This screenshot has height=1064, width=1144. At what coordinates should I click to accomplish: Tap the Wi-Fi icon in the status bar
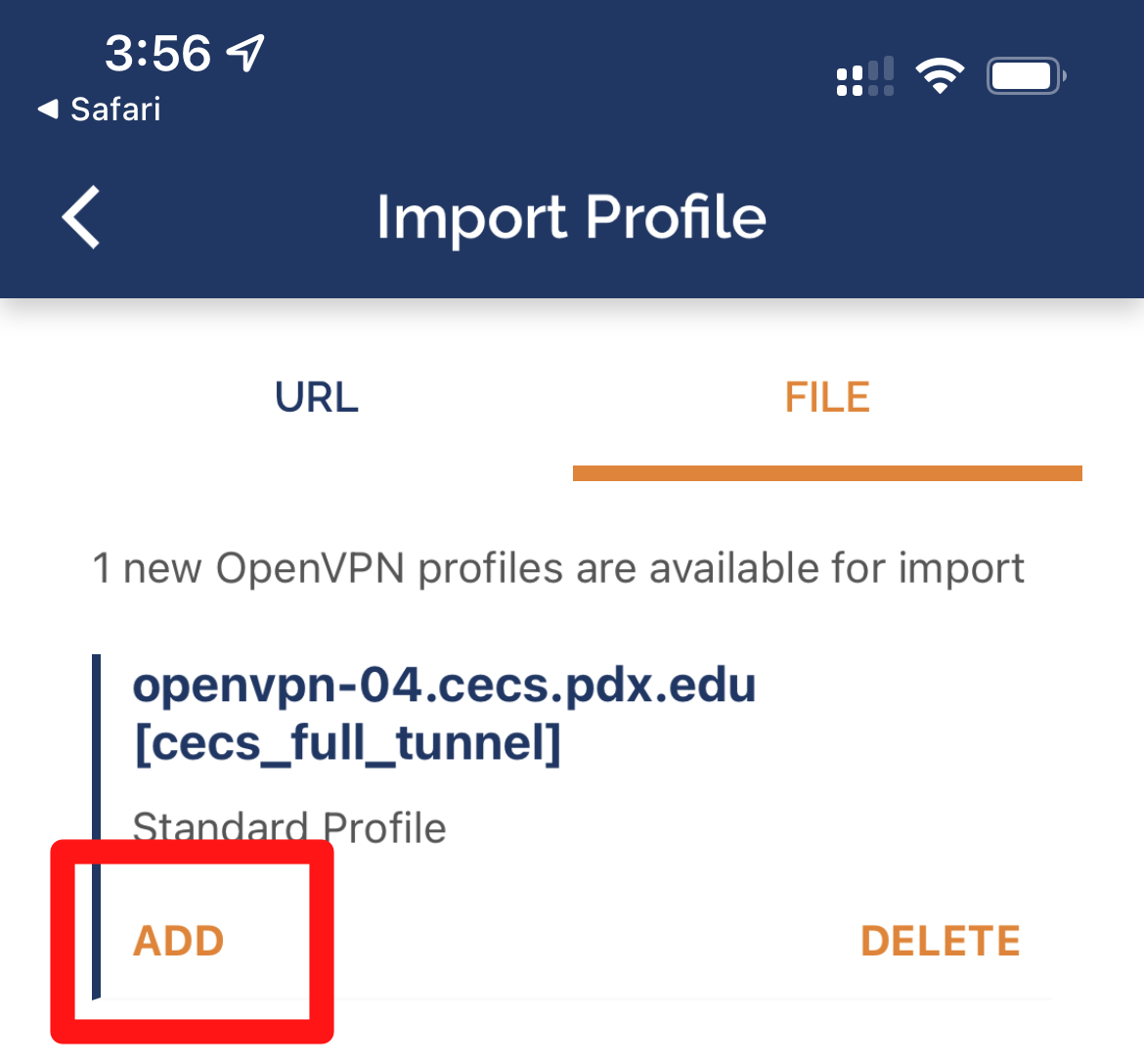(x=940, y=75)
